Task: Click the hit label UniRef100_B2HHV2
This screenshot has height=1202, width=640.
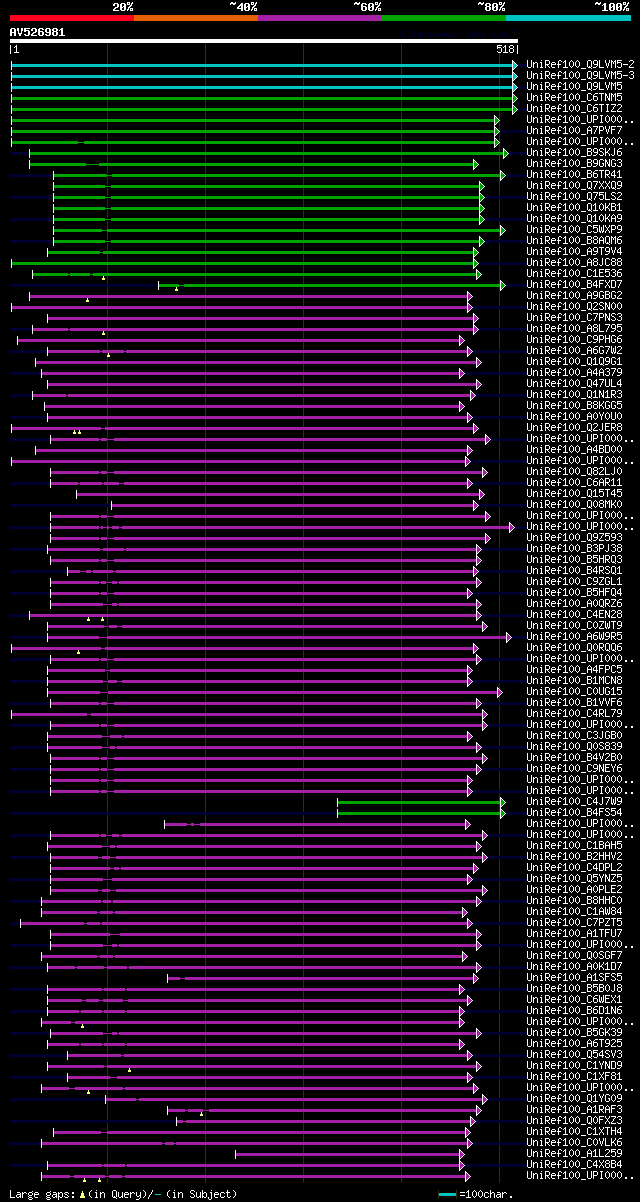Action: tap(575, 856)
